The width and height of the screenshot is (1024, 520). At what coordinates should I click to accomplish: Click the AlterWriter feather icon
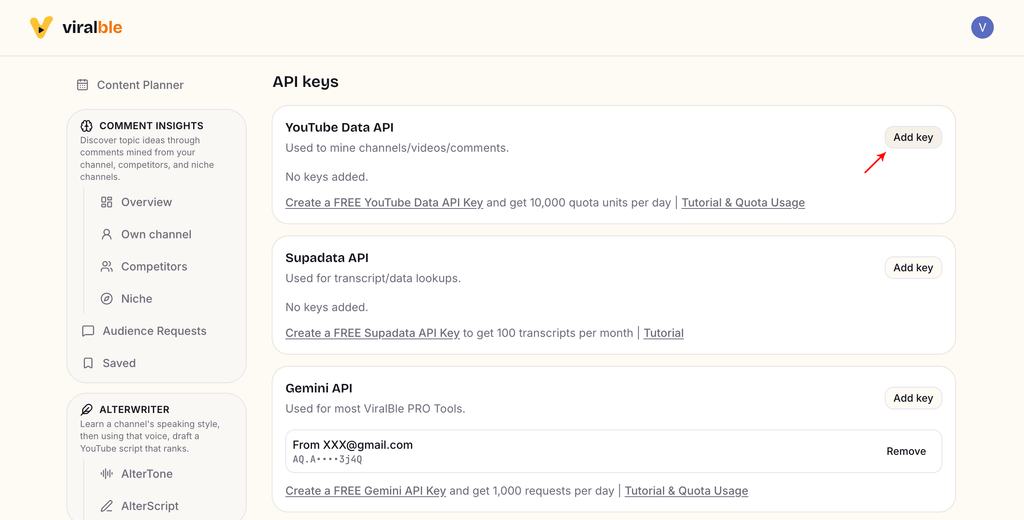[x=86, y=410]
